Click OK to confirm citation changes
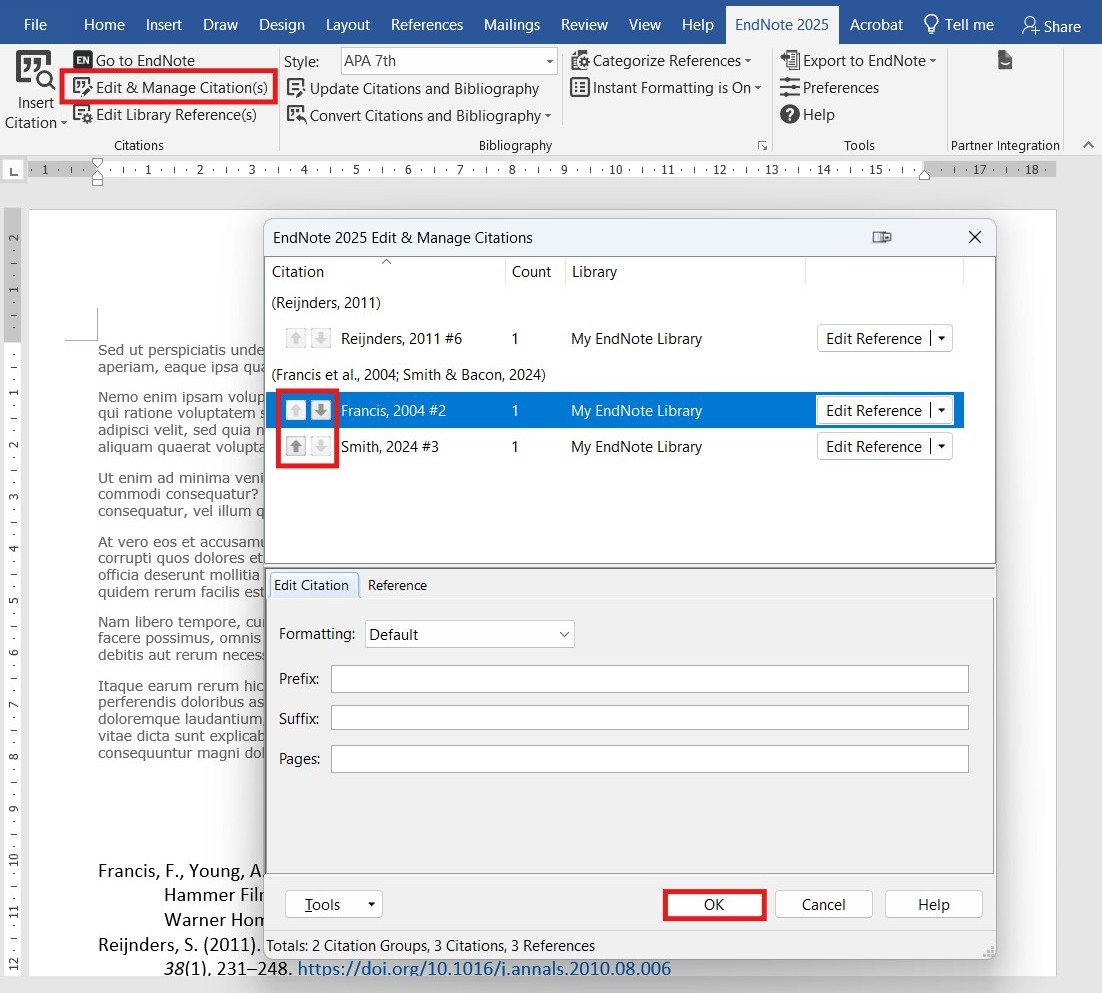 pos(714,904)
